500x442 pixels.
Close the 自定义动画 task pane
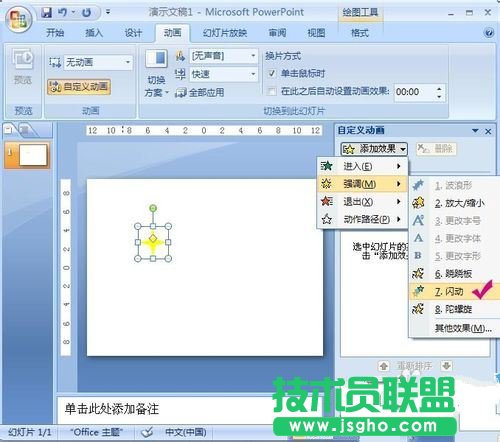point(488,131)
